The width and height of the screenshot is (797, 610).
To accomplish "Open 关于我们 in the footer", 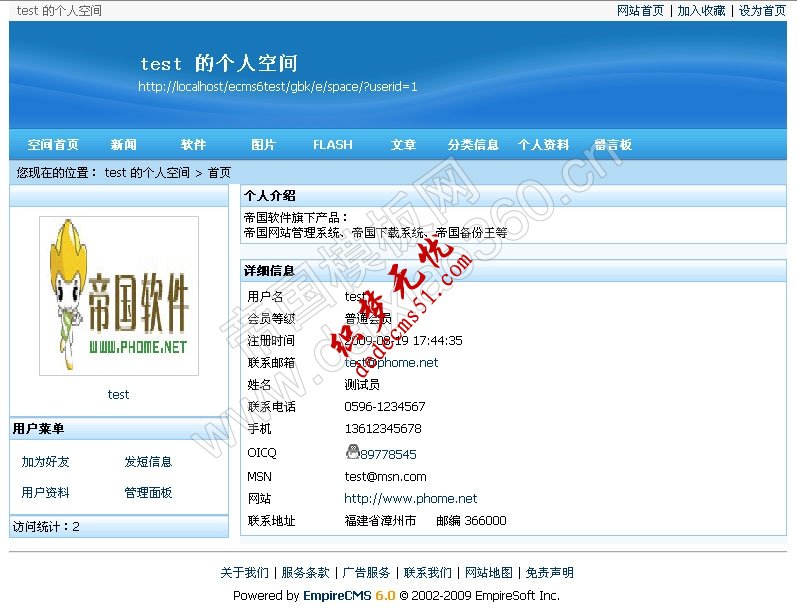I will pos(244,573).
